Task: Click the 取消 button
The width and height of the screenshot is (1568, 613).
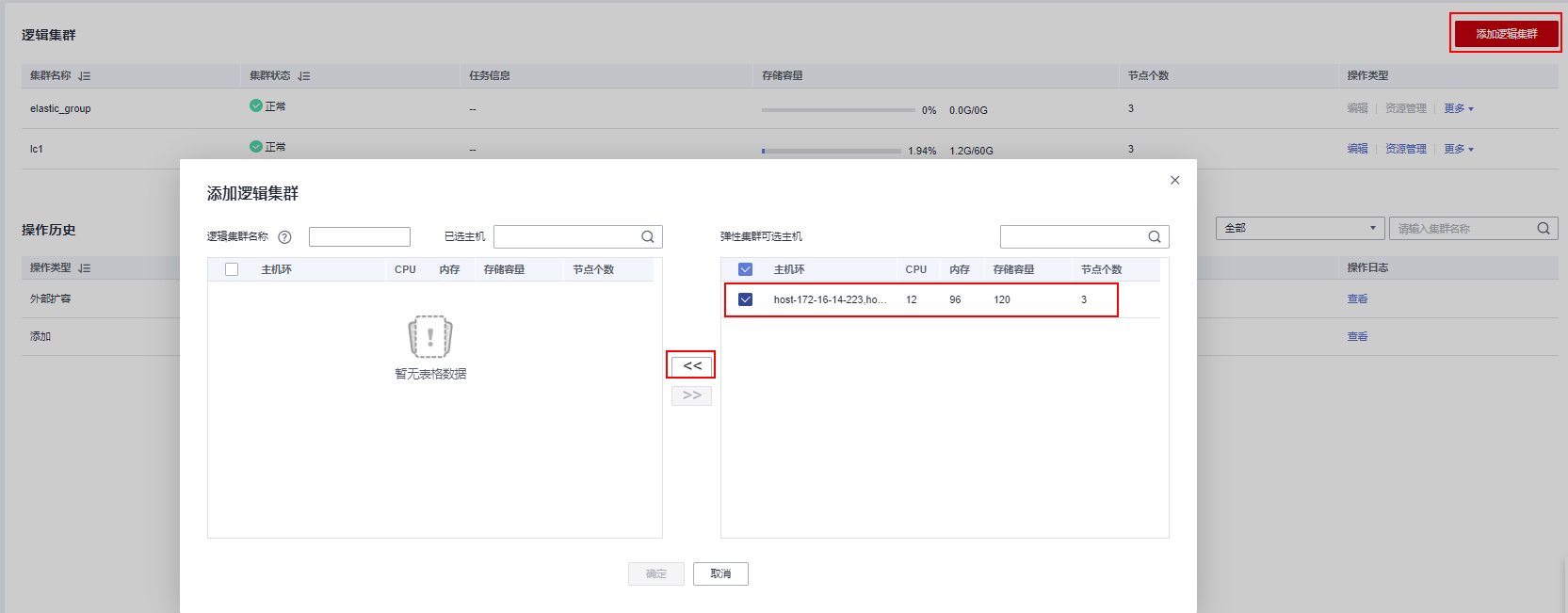Action: [720, 573]
